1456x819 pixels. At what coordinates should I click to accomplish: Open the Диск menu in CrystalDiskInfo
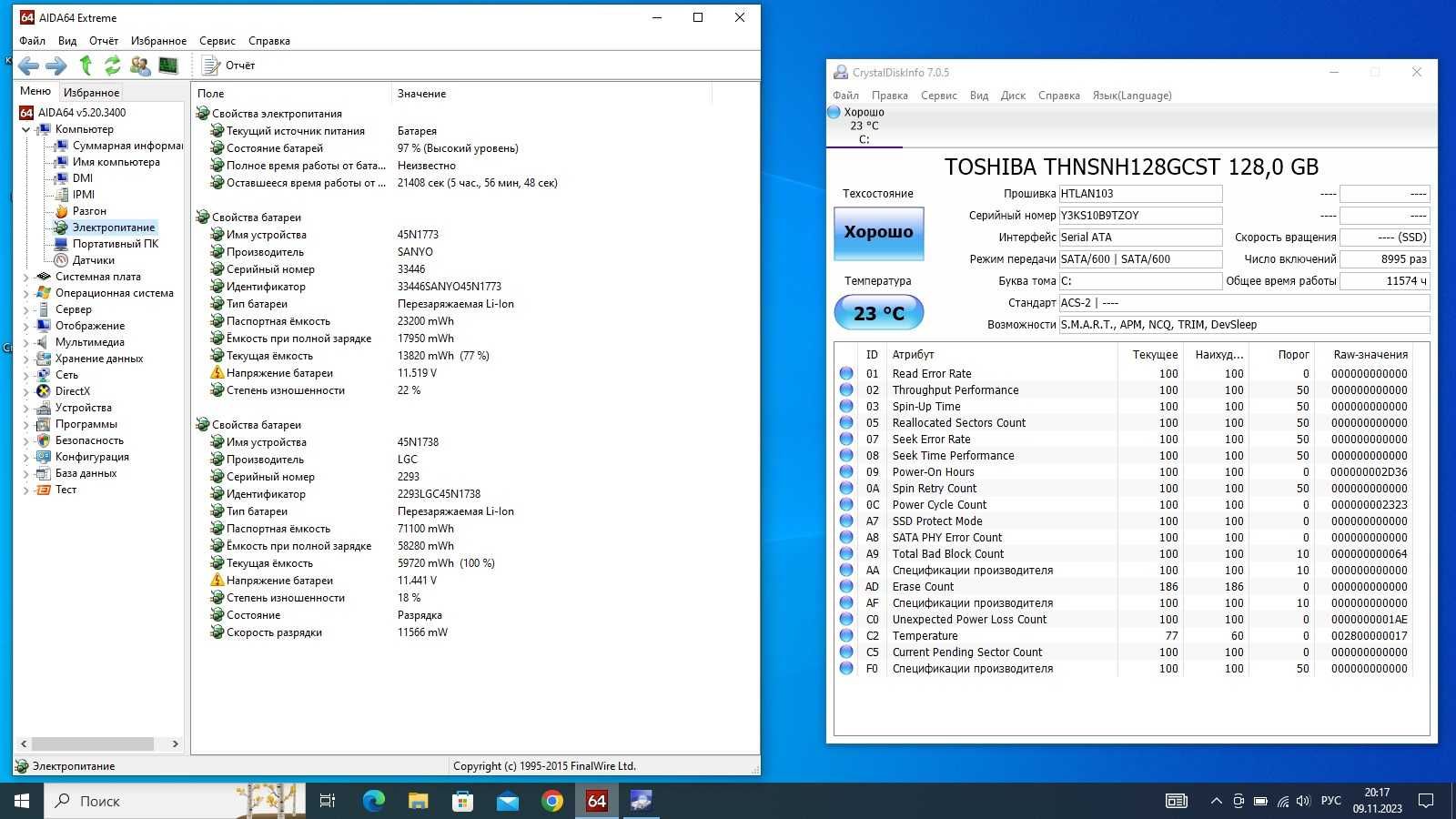click(1013, 96)
